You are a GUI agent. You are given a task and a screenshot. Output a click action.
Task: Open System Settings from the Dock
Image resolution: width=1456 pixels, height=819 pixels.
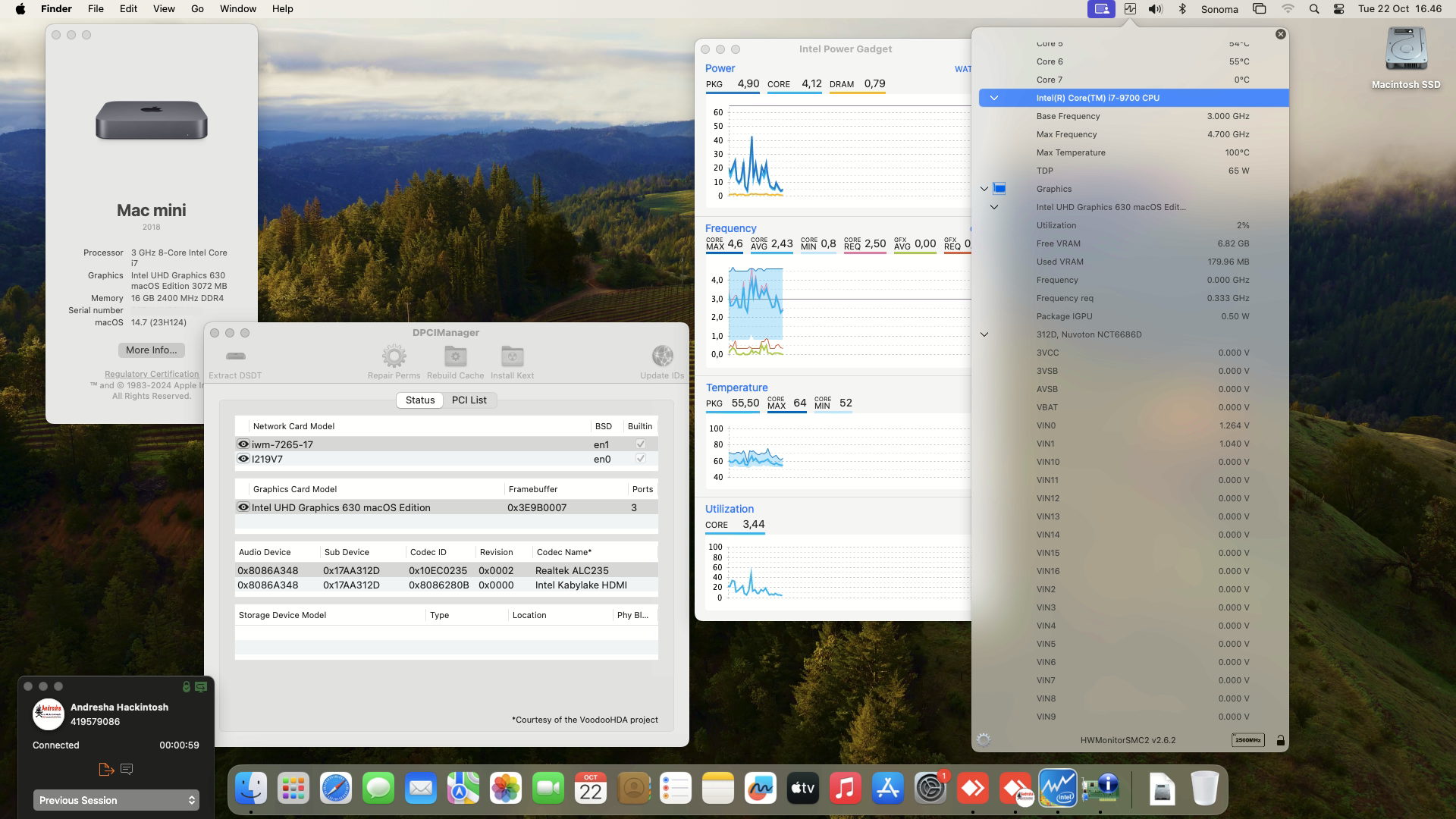(x=930, y=789)
